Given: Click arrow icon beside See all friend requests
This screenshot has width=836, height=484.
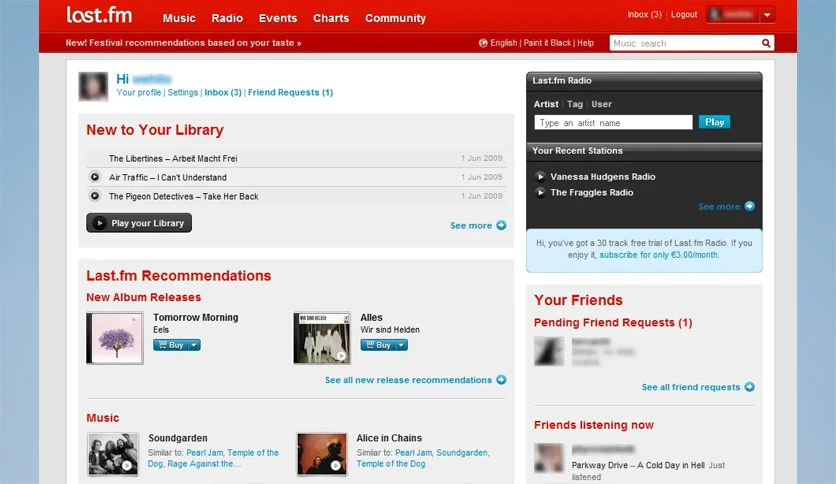Looking at the screenshot, I should point(750,387).
